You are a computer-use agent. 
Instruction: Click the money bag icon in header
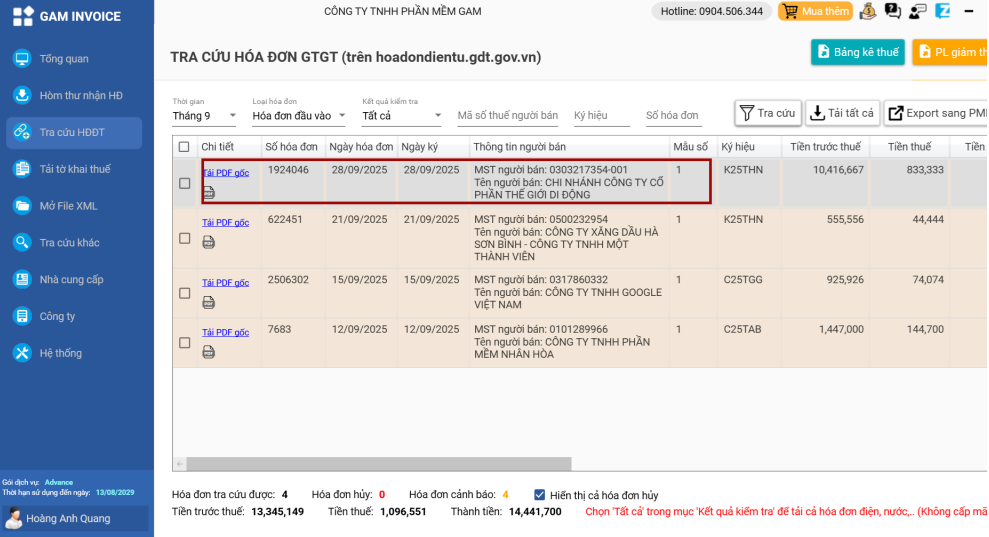[867, 12]
